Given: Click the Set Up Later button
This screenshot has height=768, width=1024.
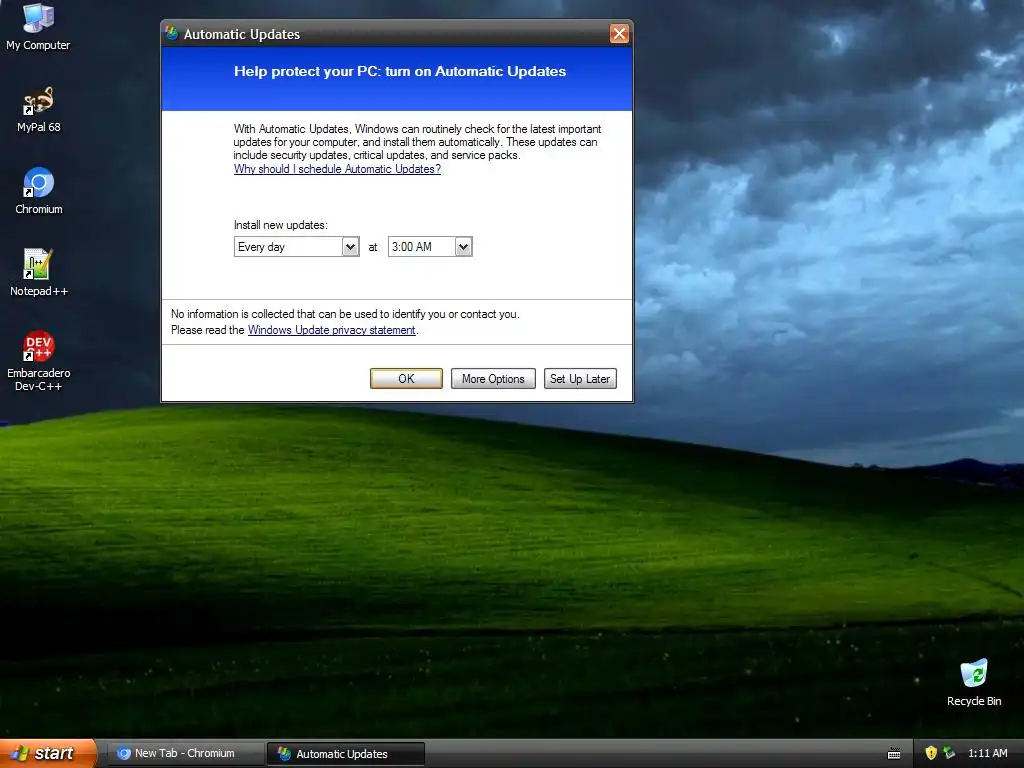Looking at the screenshot, I should [580, 379].
